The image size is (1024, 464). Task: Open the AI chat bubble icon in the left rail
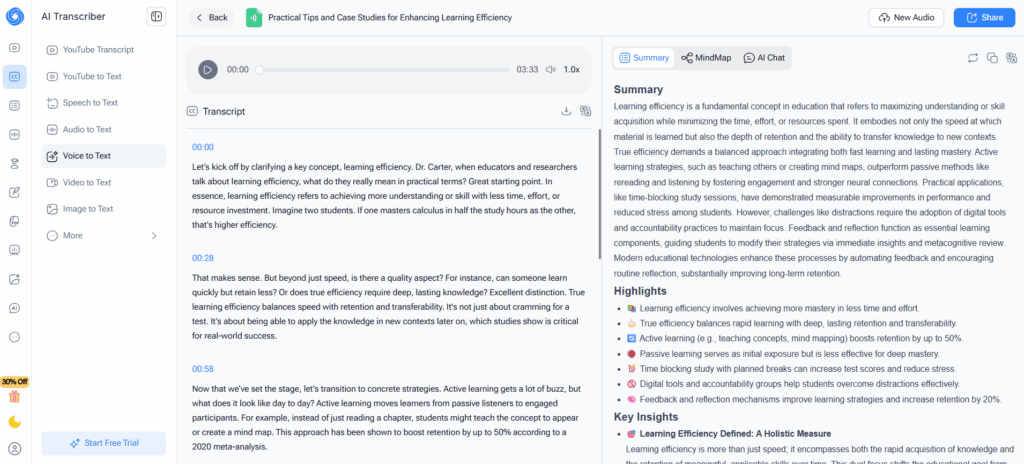coord(14,308)
